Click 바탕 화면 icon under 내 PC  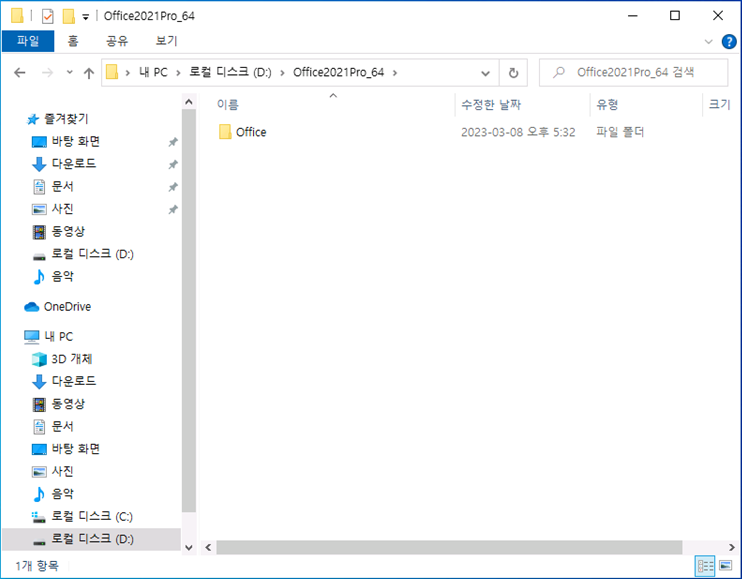[x=39, y=449]
